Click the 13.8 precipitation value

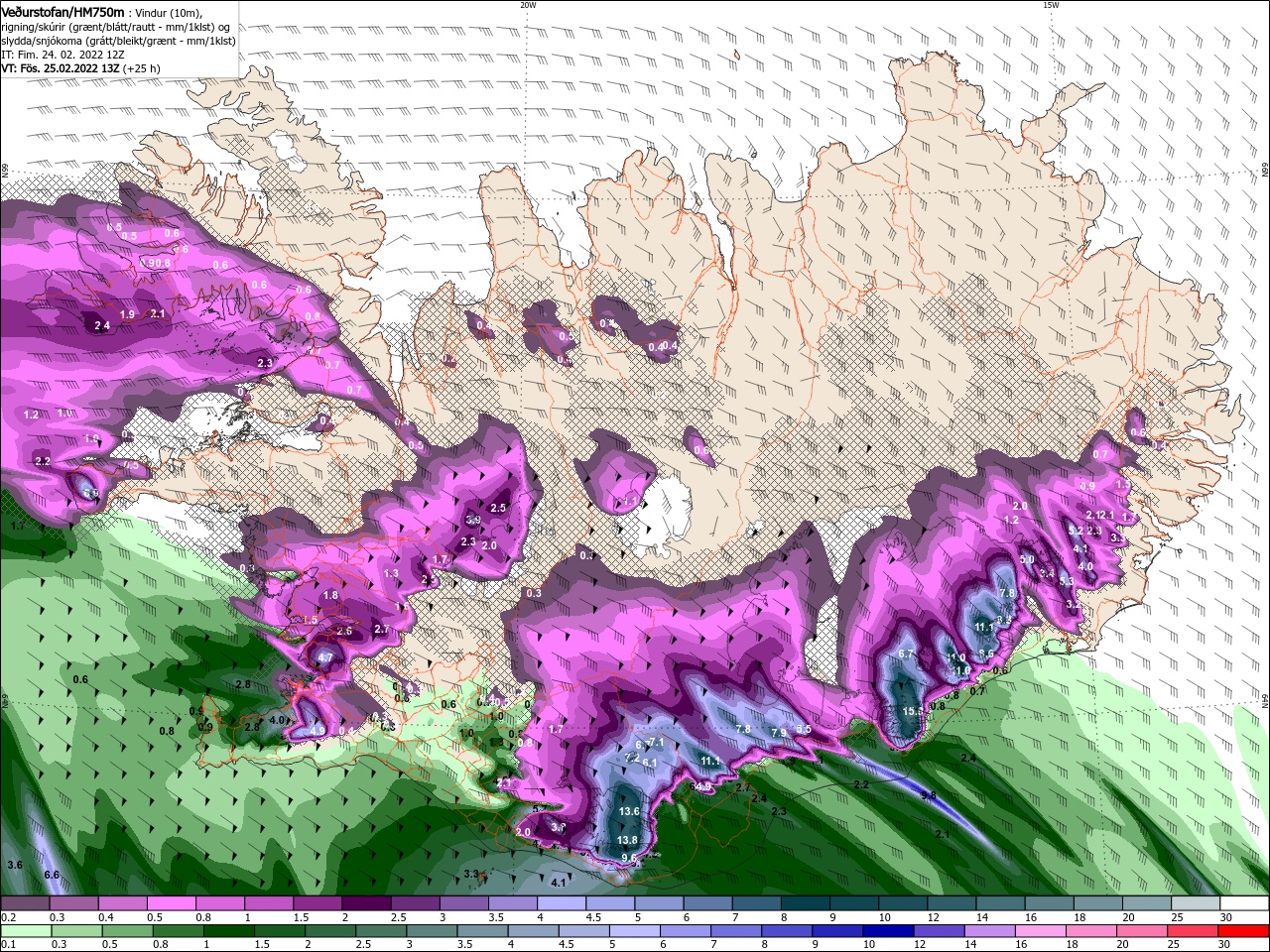(x=627, y=840)
